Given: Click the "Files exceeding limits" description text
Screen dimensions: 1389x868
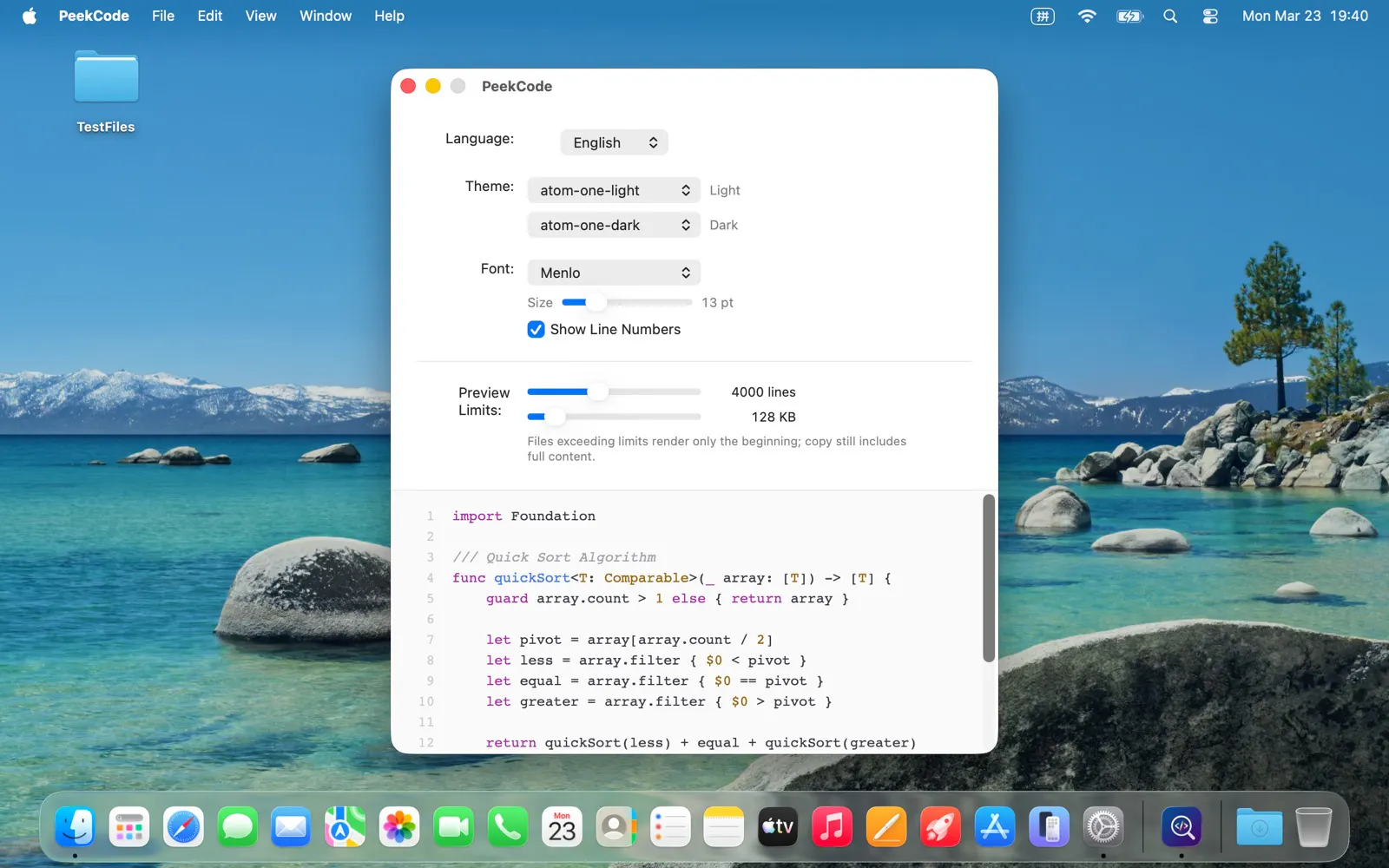Looking at the screenshot, I should (717, 449).
